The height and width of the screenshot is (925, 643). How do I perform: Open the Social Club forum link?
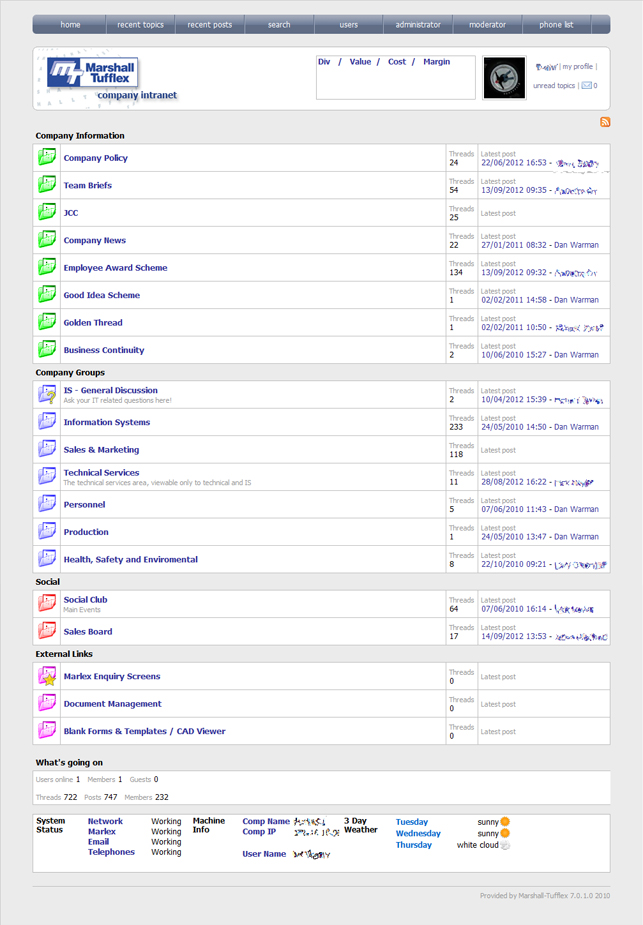coord(86,599)
